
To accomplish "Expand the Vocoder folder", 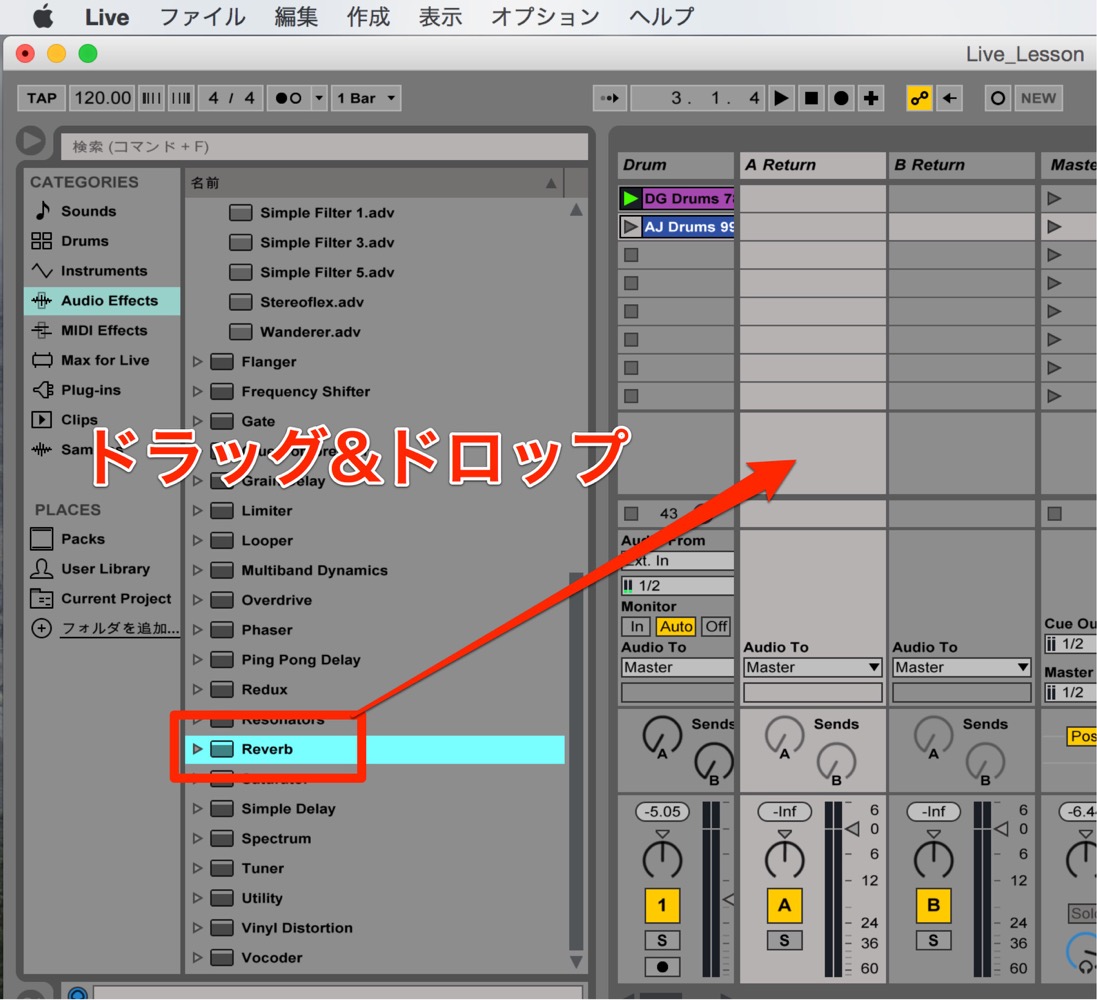I will click(197, 958).
